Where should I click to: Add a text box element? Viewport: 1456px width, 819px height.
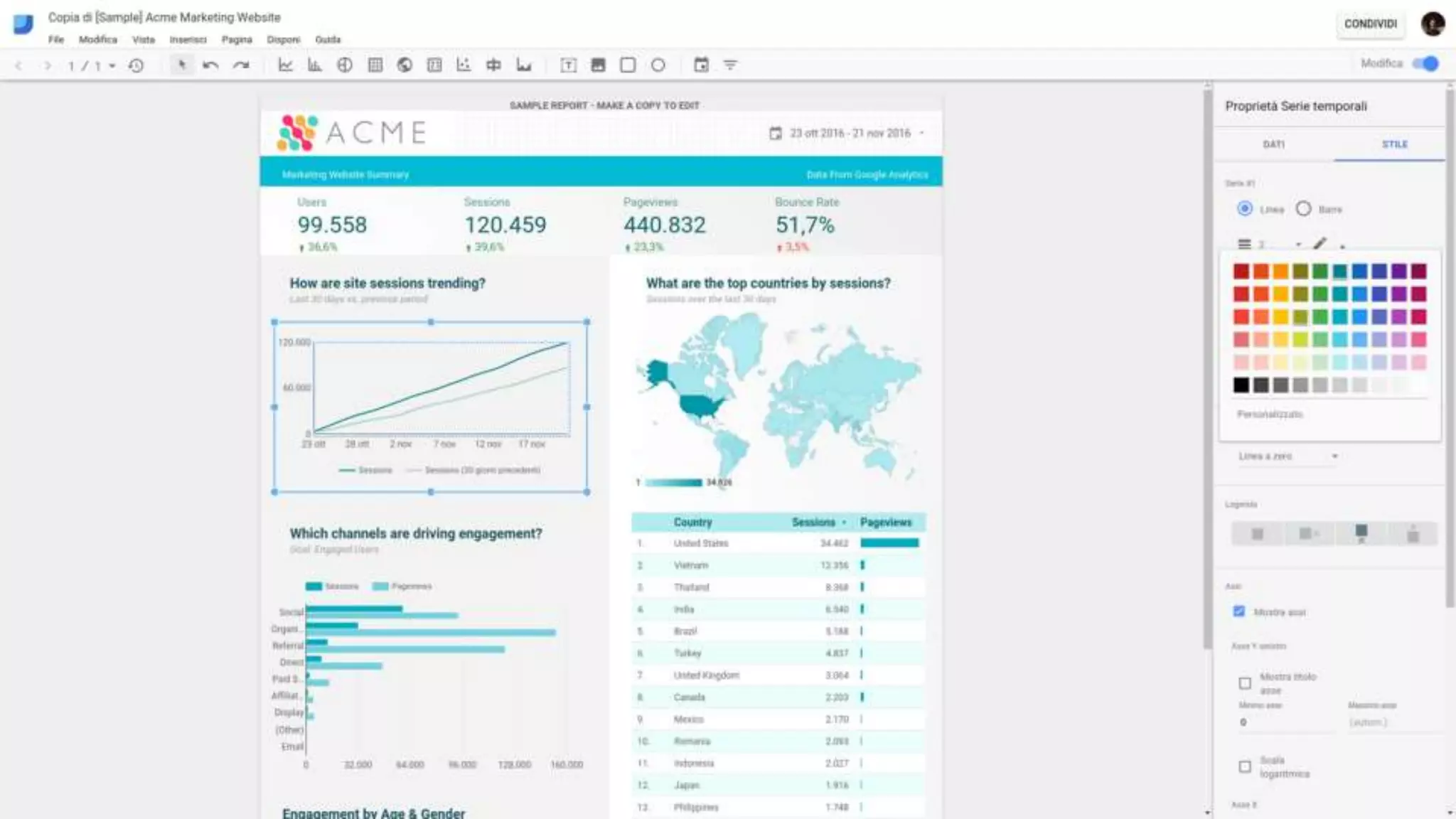[568, 65]
